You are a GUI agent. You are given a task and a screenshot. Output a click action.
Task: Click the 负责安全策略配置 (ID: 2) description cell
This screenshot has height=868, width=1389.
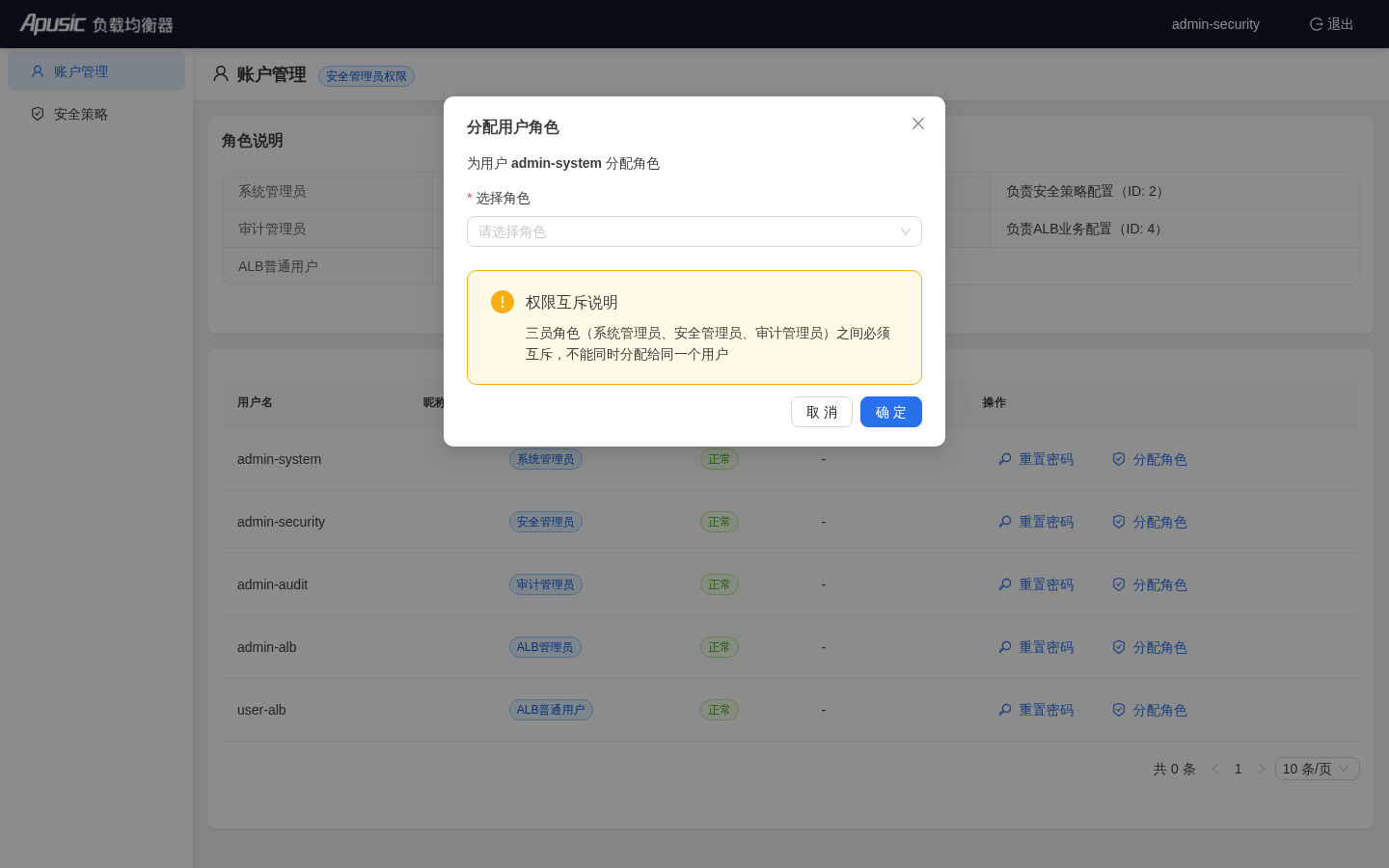tap(1175, 191)
